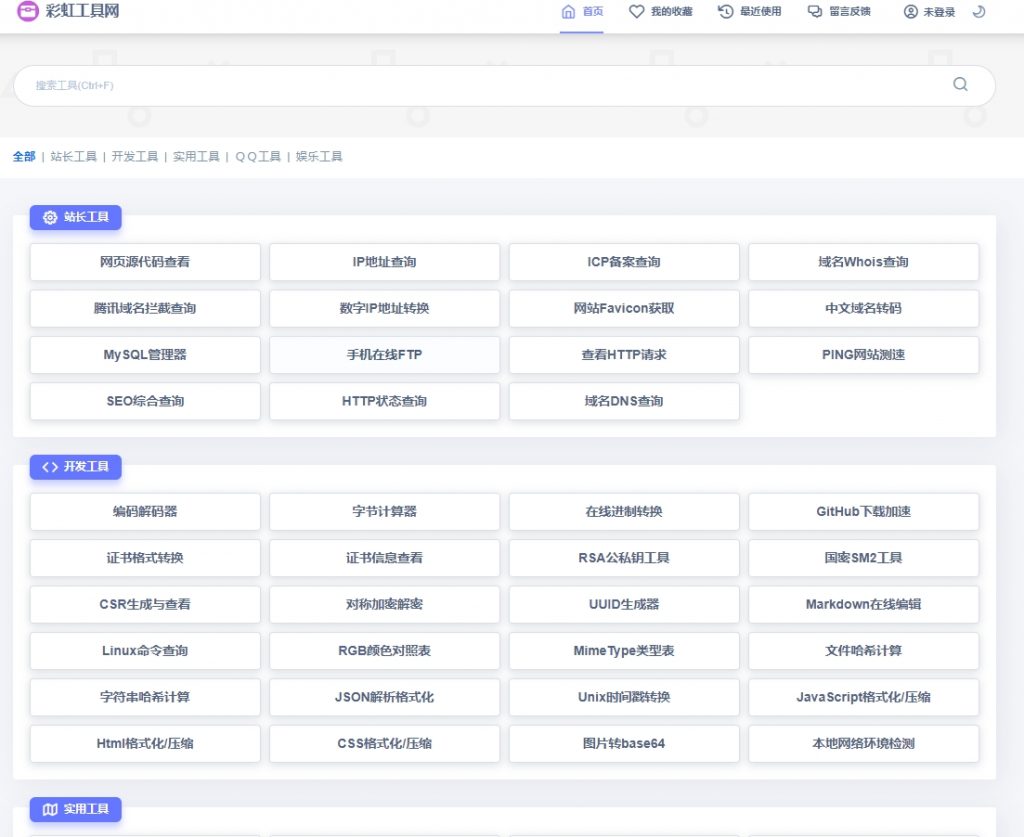Click the 站长工具 gear section badge
Screen dimensions: 1024x837
click(x=75, y=217)
